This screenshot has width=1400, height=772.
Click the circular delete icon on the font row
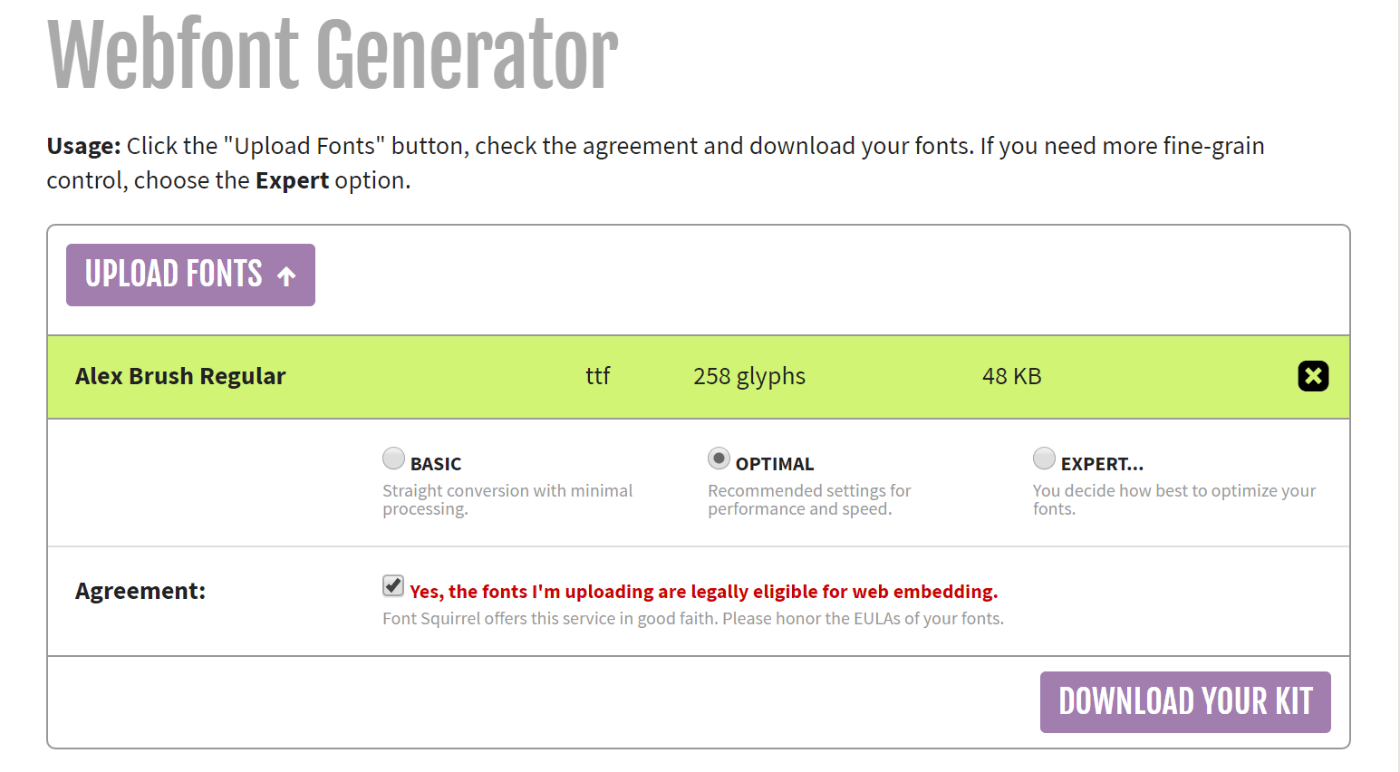click(x=1313, y=376)
